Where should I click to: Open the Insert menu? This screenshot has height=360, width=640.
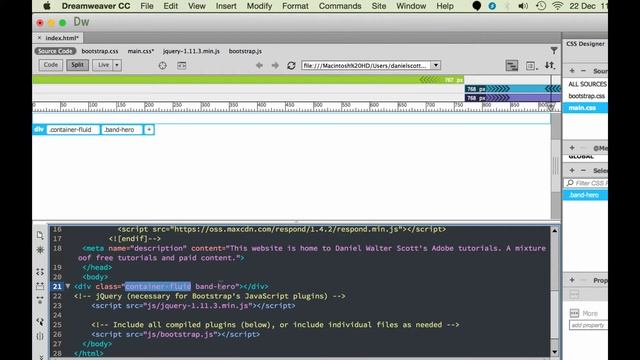click(x=226, y=6)
